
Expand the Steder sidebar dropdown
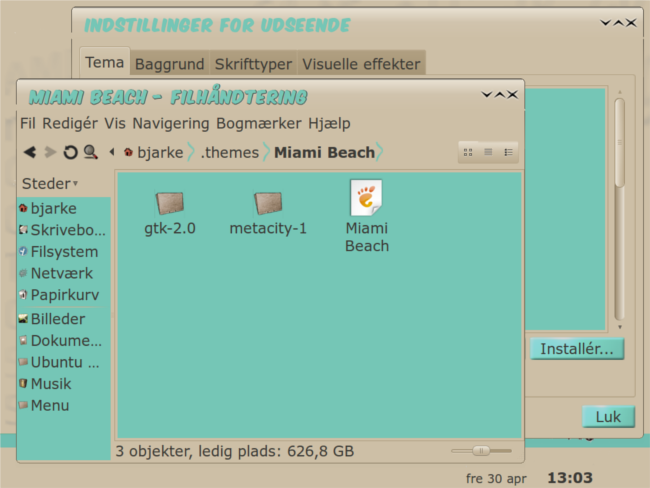click(50, 183)
